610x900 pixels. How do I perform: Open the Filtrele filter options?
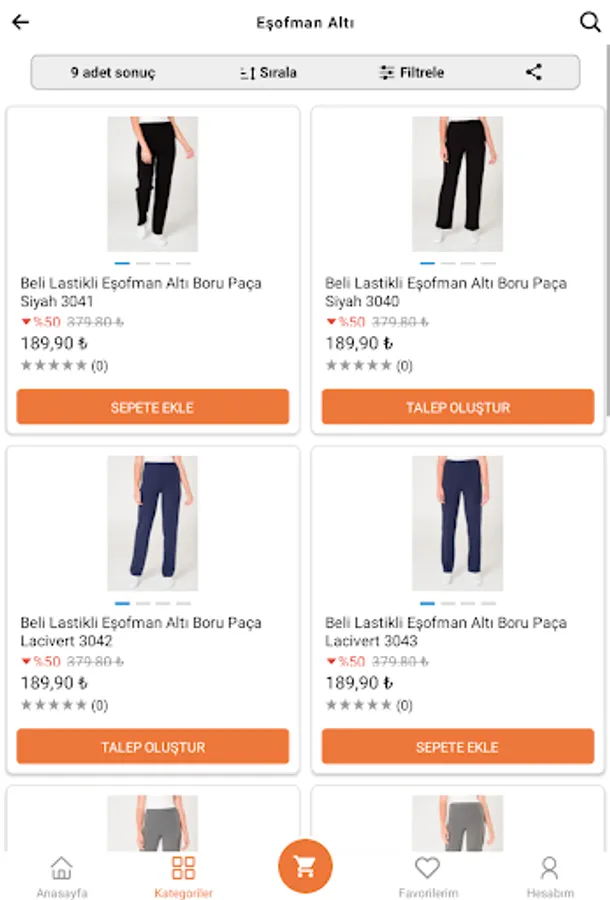(x=411, y=72)
